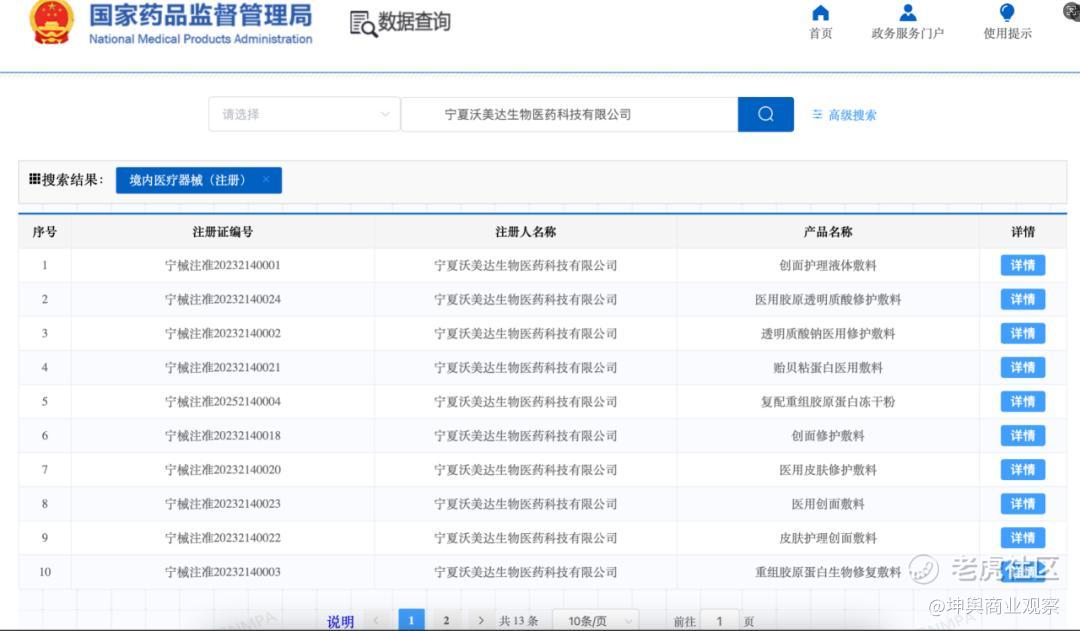Open the 政务服务门户 portal icon
The width and height of the screenshot is (1080, 631).
(907, 13)
